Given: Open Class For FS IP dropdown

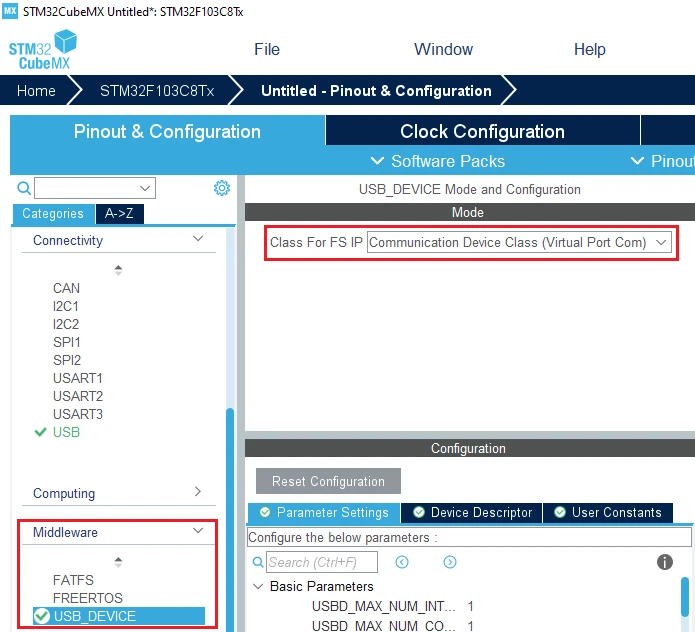Looking at the screenshot, I should pyautogui.click(x=519, y=242).
